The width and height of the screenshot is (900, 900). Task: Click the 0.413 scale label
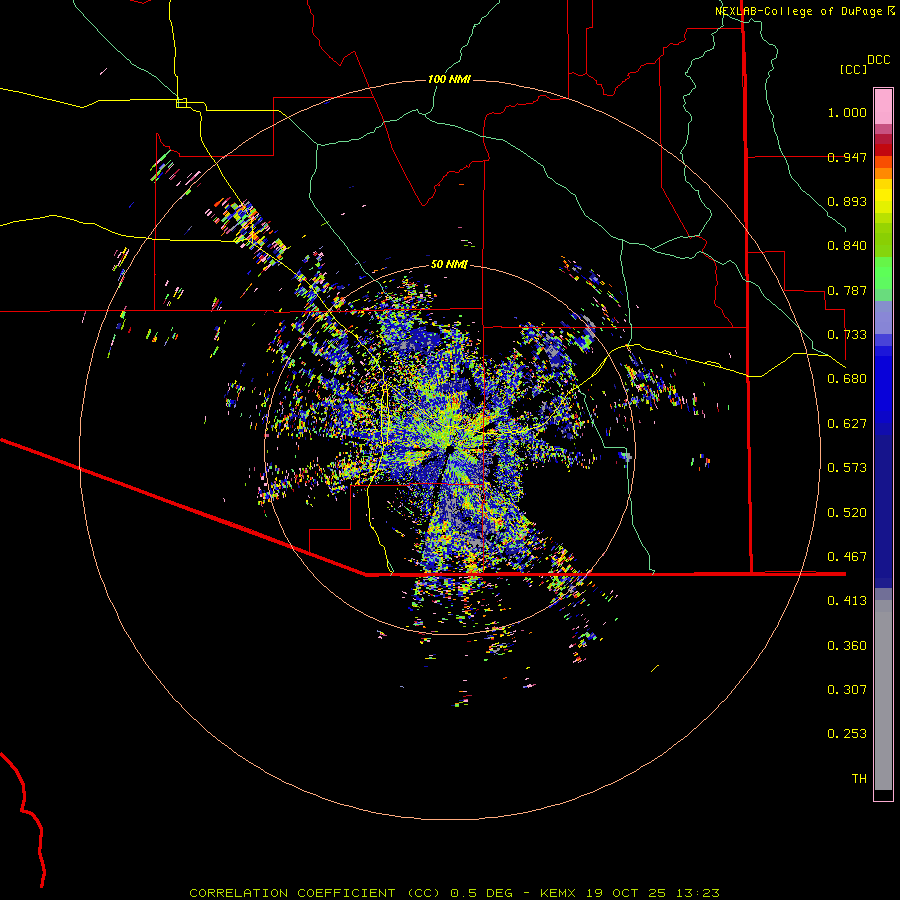click(847, 601)
